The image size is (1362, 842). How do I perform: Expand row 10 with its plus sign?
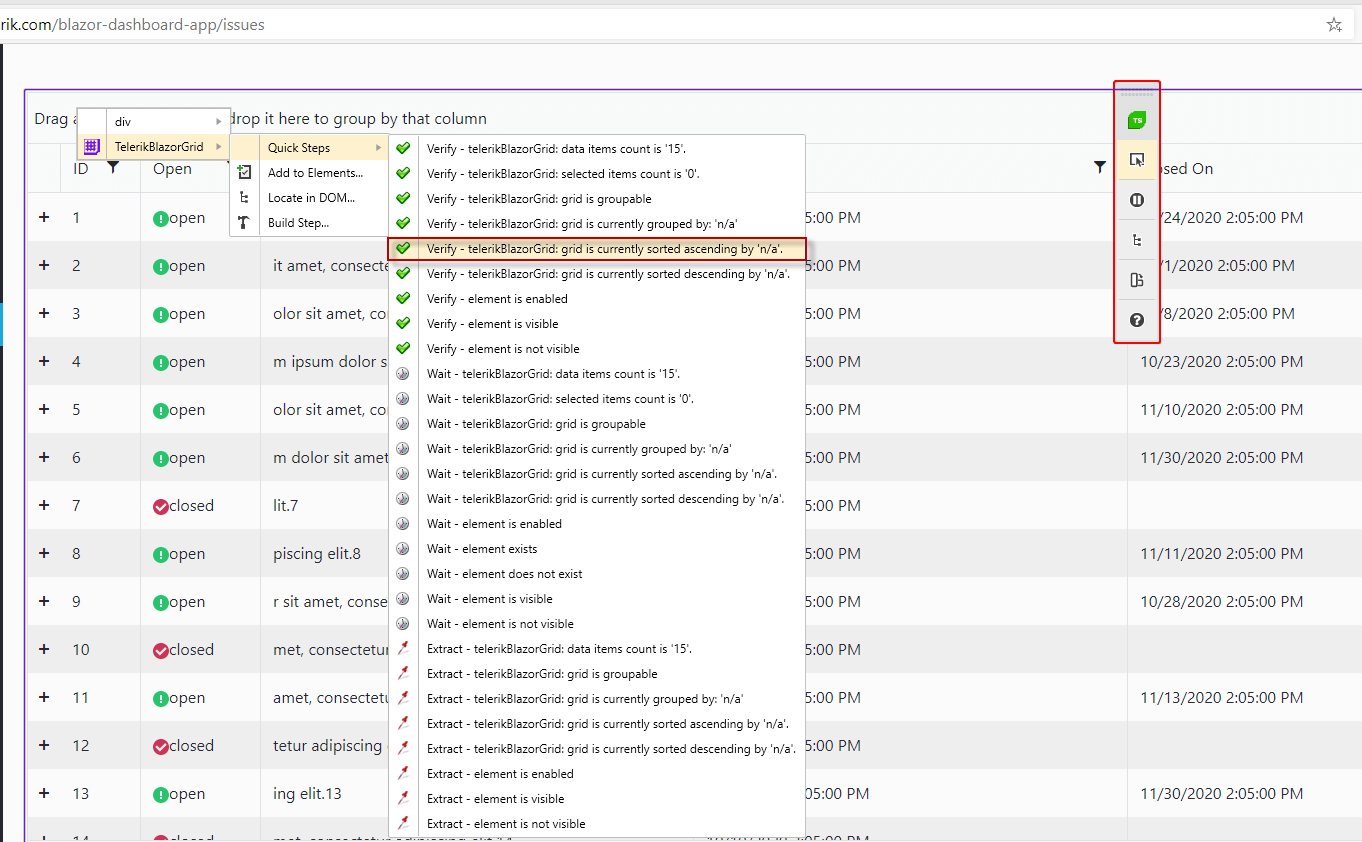[44, 649]
